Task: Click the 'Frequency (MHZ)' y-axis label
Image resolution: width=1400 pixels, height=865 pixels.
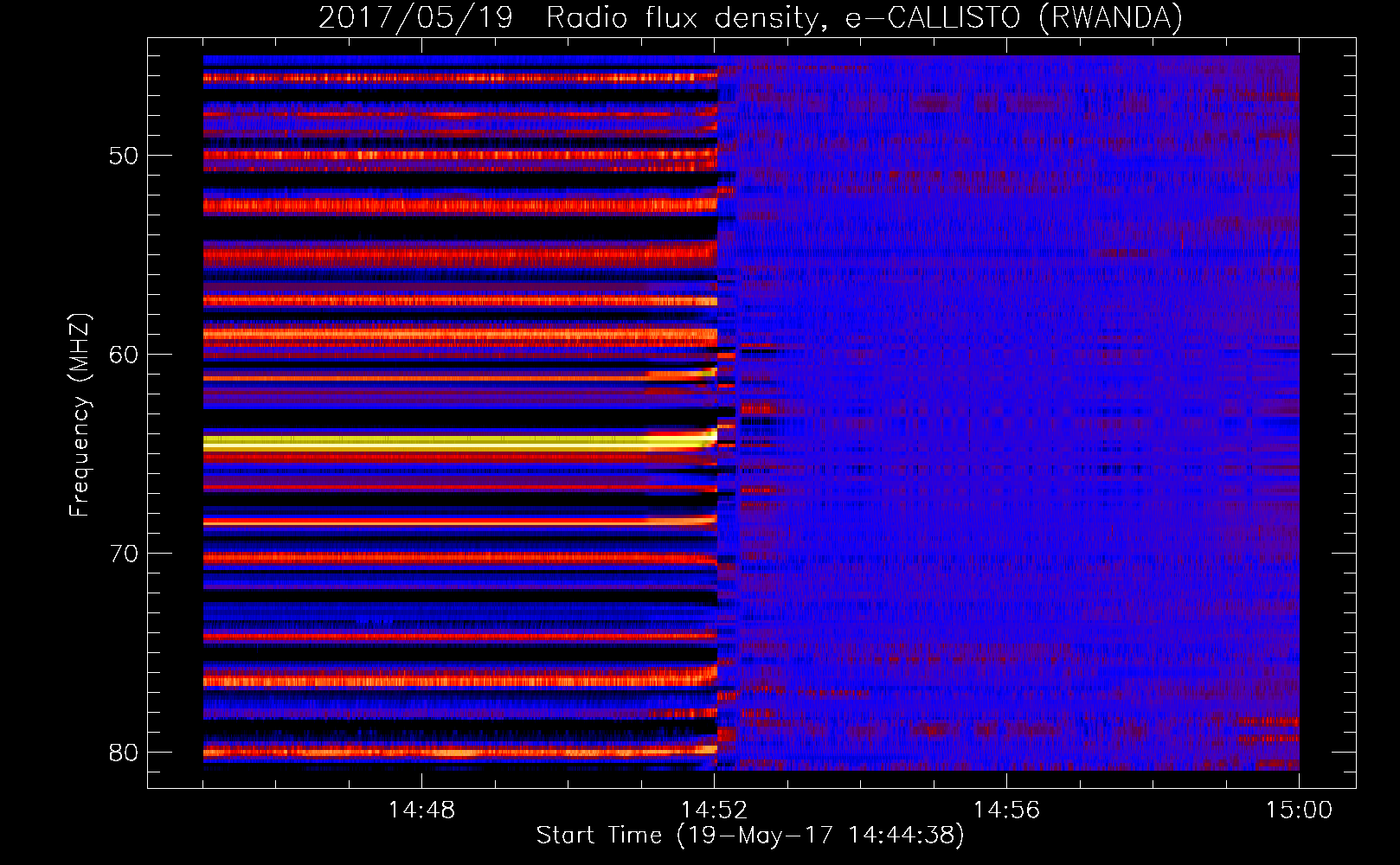Action: tap(80, 415)
